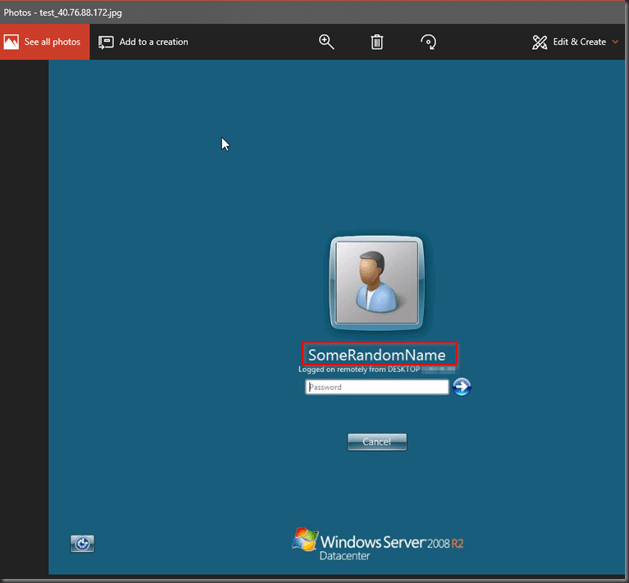Click the Windows Server 2008 R2 text

(392, 541)
